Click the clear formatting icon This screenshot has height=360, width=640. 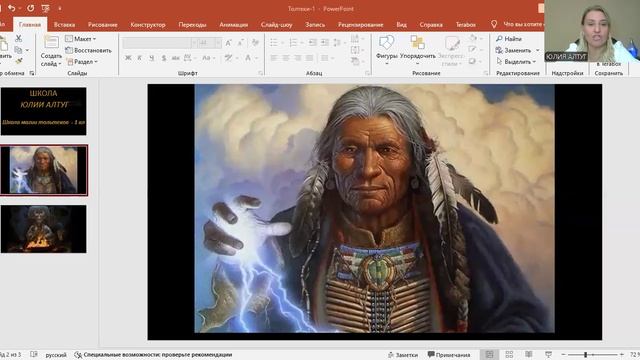(x=256, y=43)
